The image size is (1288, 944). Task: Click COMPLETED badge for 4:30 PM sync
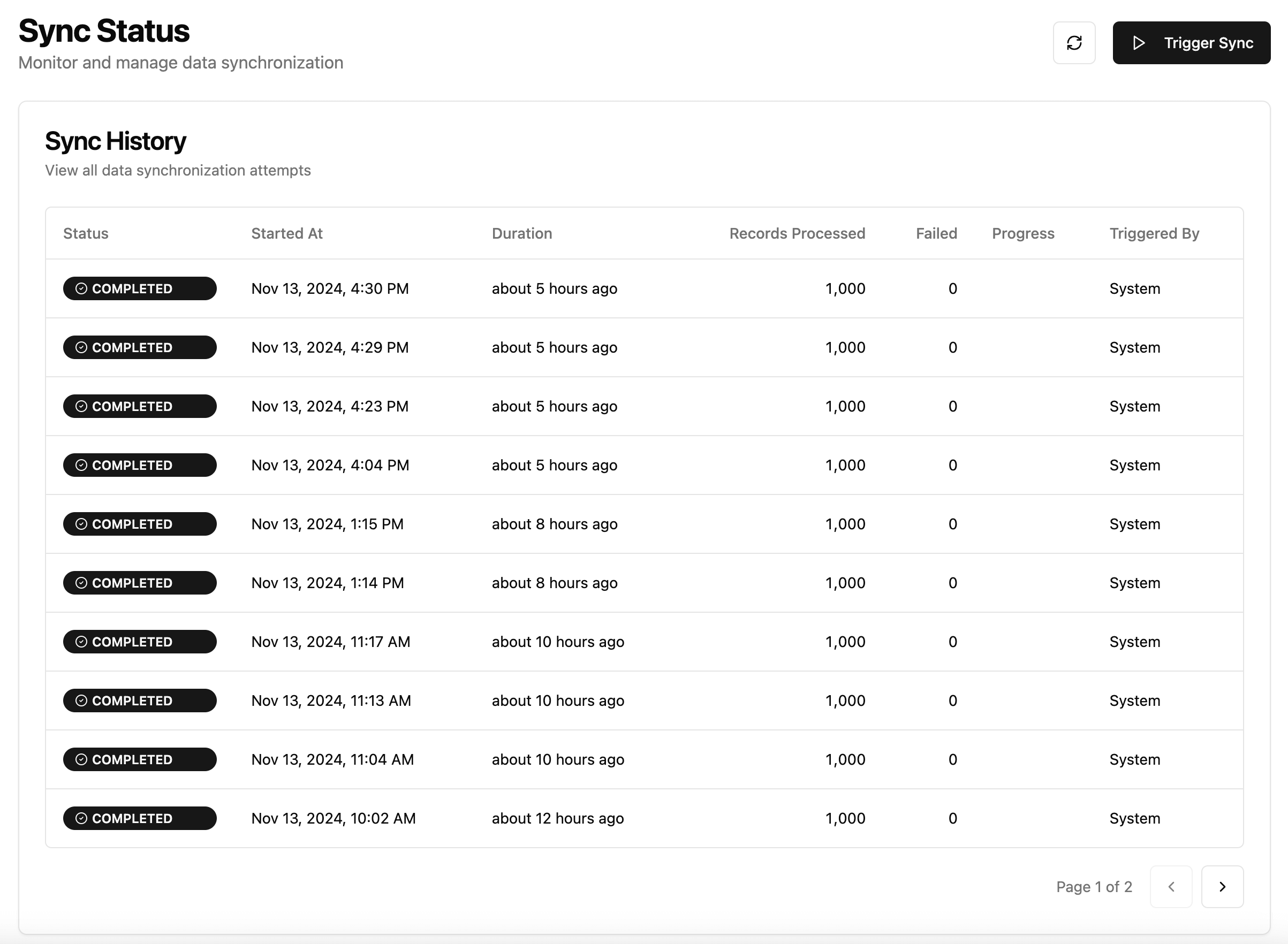pyautogui.click(x=140, y=288)
